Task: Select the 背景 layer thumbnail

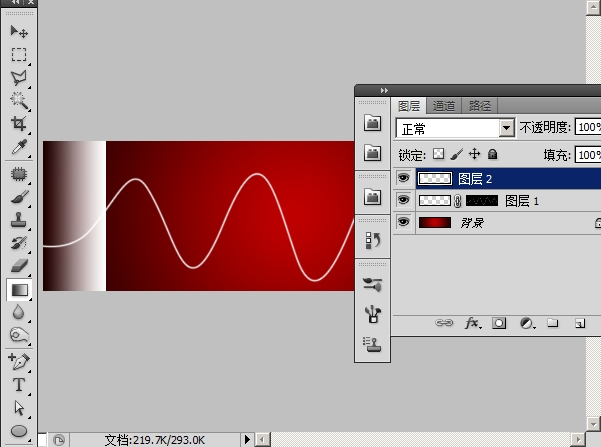Action: [x=435, y=223]
